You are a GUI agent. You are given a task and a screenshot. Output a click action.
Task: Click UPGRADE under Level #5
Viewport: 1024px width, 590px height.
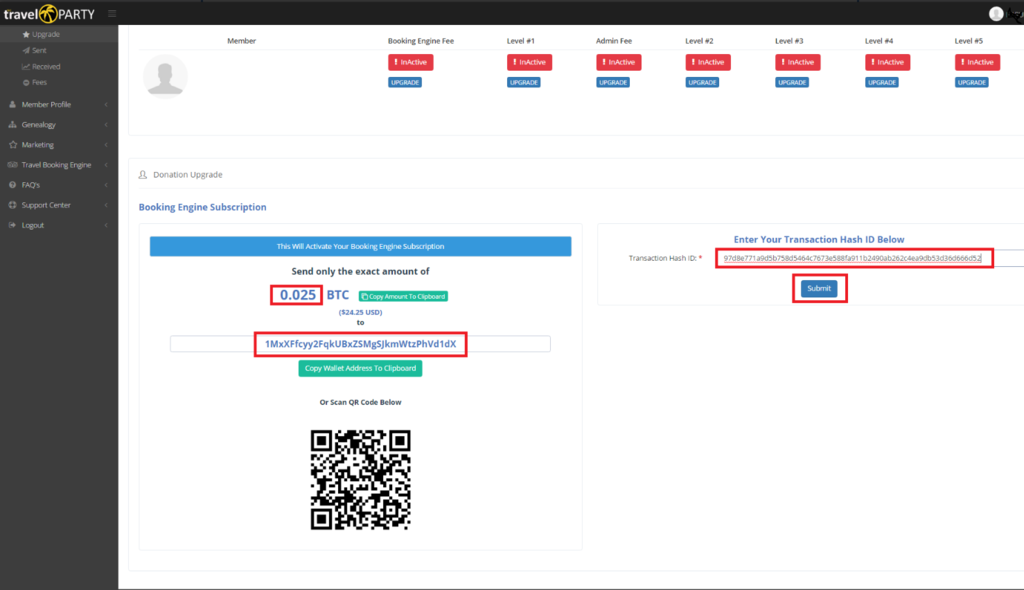[972, 82]
